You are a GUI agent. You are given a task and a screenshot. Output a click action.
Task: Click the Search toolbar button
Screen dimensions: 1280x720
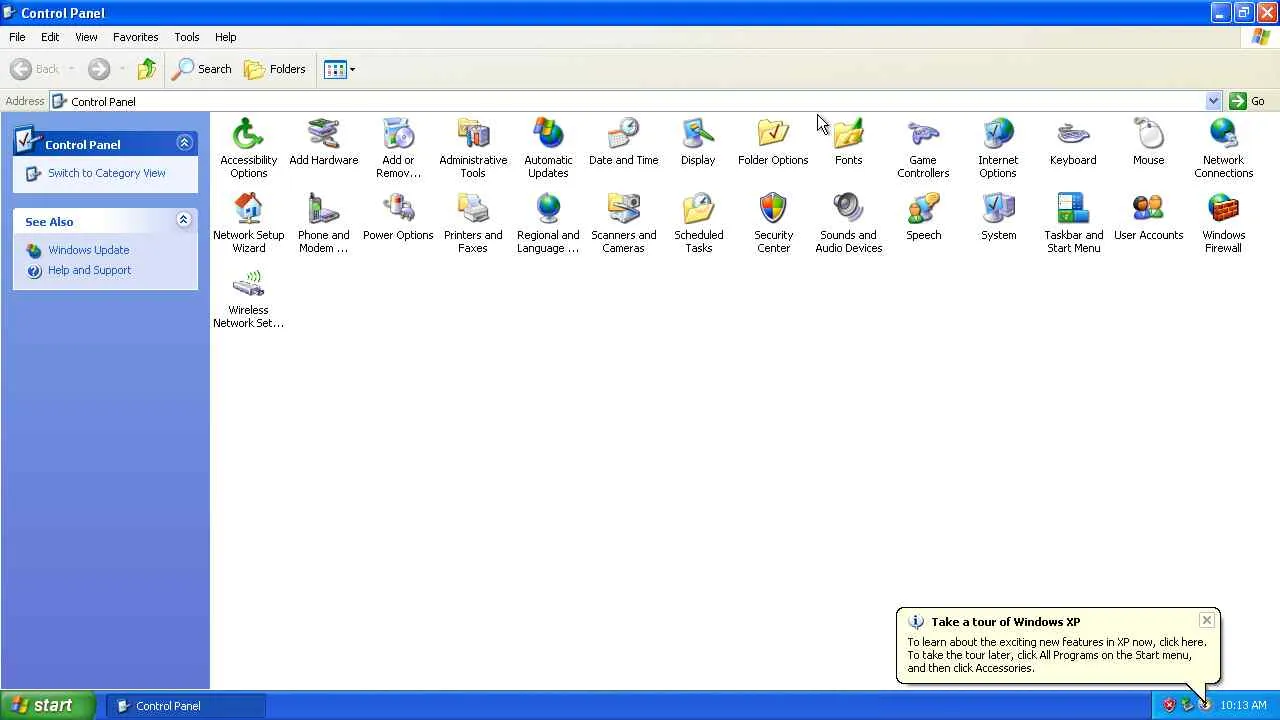pos(202,69)
